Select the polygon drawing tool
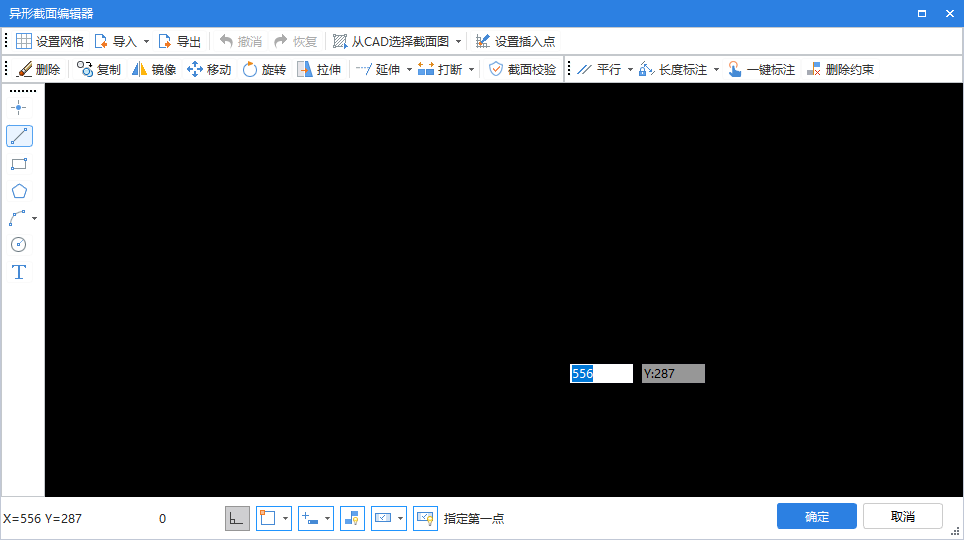This screenshot has height=540, width=964. (x=19, y=191)
